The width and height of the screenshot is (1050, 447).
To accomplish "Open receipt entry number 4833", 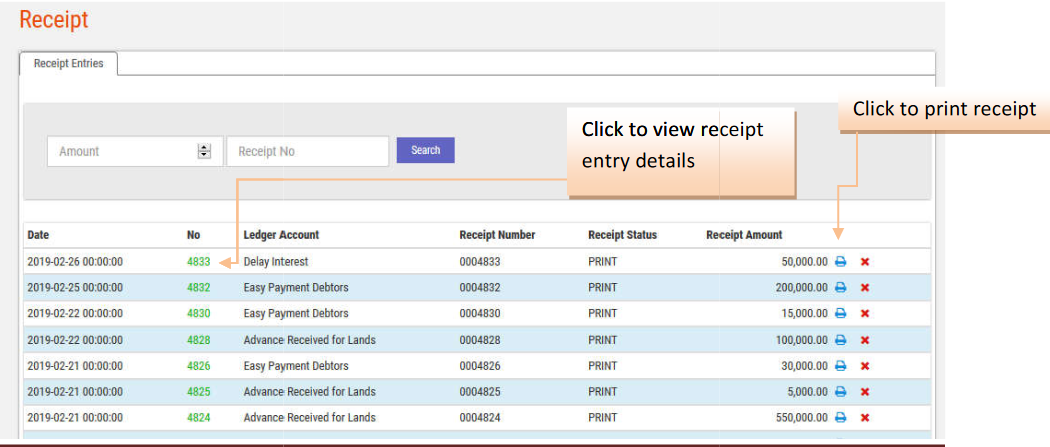I will (198, 262).
